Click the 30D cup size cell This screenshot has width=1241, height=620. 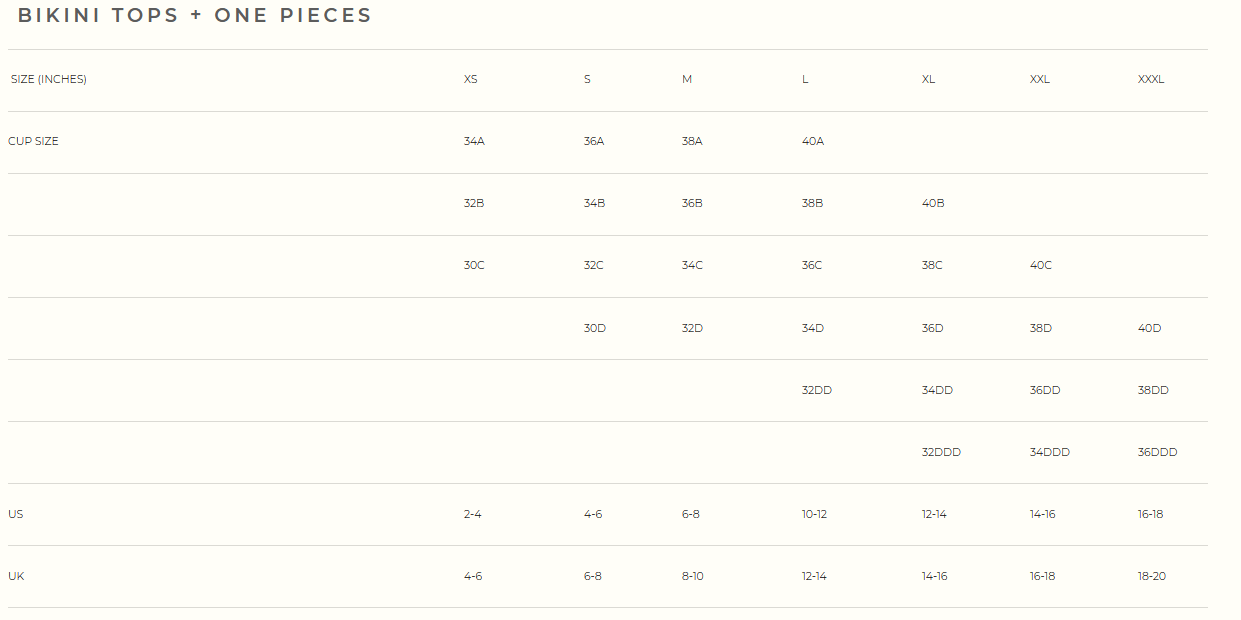point(595,329)
